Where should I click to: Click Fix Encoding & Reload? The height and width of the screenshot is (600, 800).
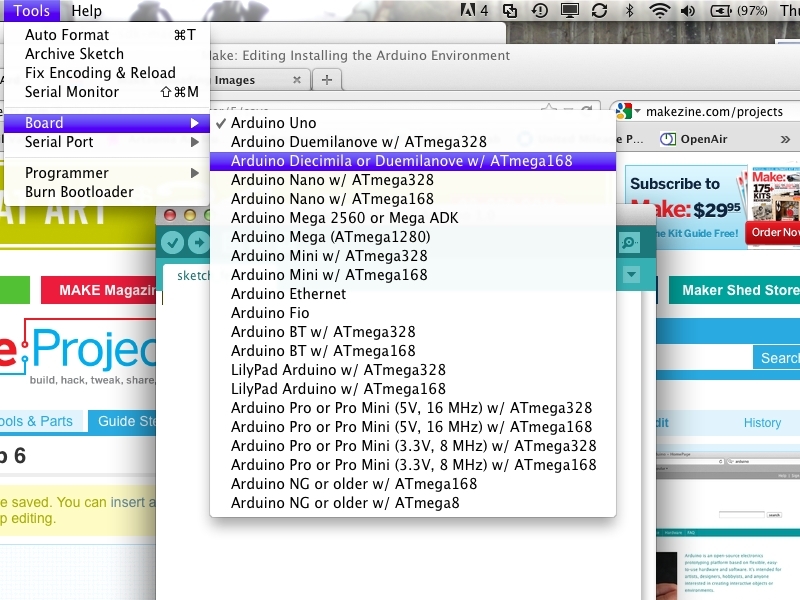pos(107,73)
